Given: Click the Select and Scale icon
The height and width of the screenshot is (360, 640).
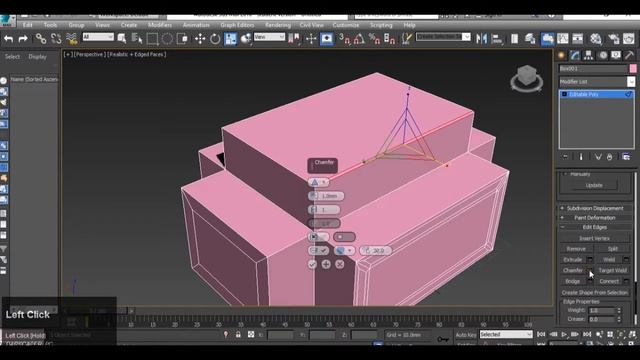Looking at the screenshot, I should click(x=231, y=39).
